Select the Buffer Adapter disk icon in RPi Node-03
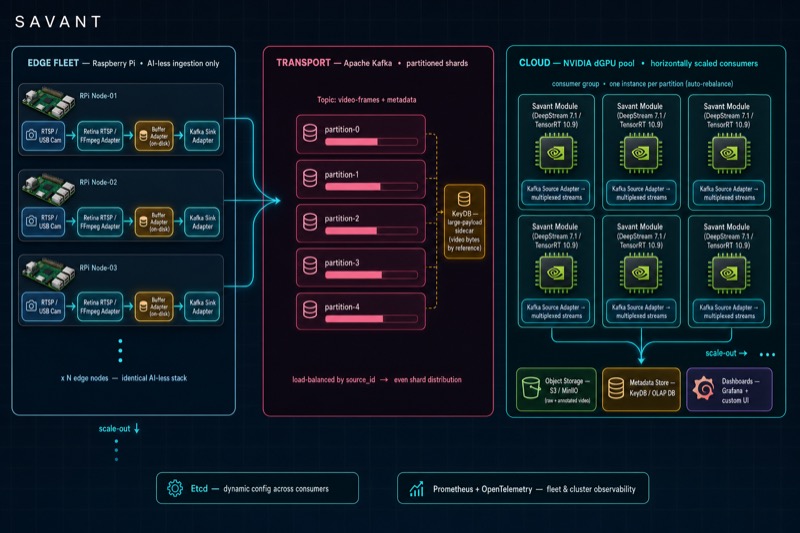The height and width of the screenshot is (533, 800). tap(143, 306)
